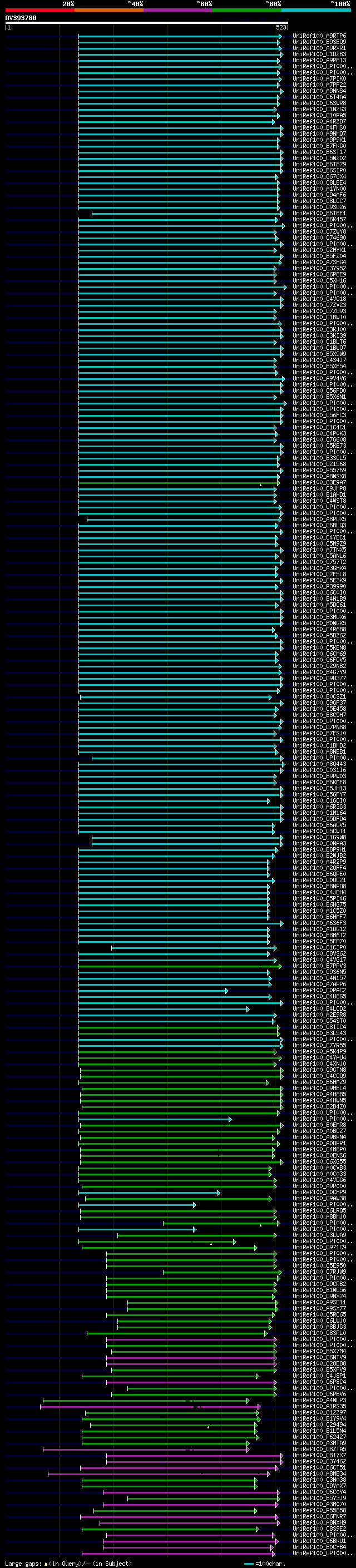Click the red 20% identity legend segment
This screenshot has height=1568, width=356.
tap(39, 11)
